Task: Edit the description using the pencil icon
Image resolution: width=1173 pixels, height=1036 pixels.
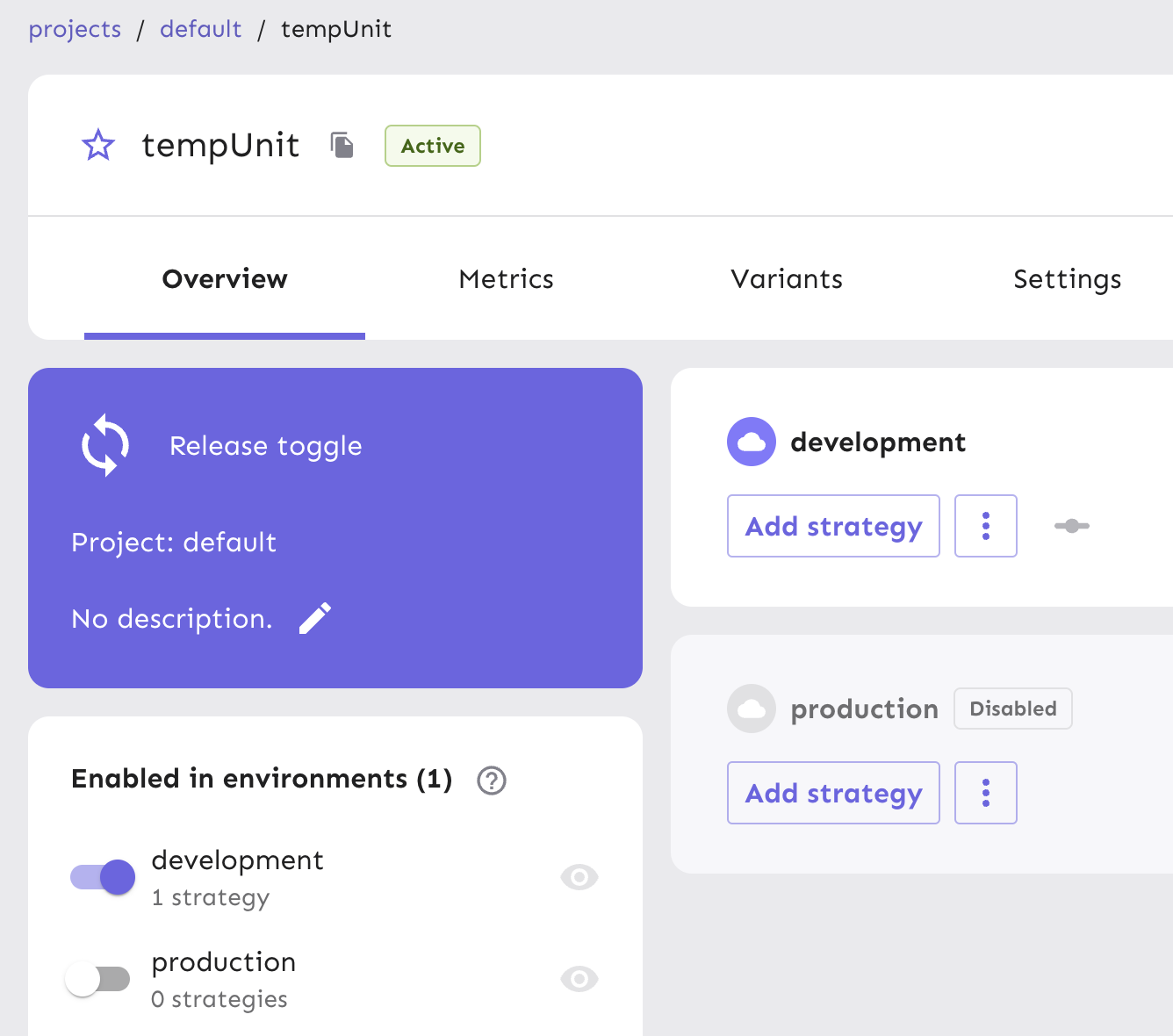Action: [315, 618]
